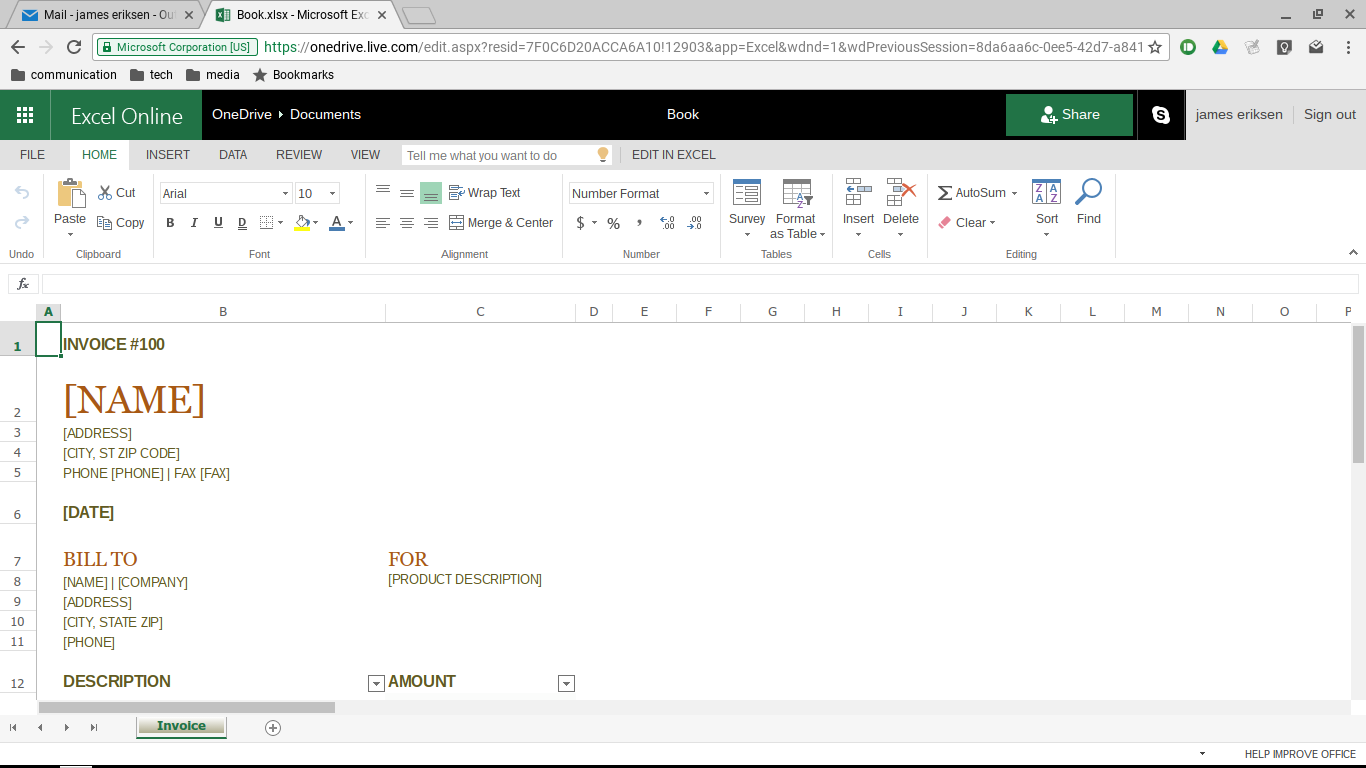Open the AMOUNT column filter dropdown
The width and height of the screenshot is (1366, 768).
click(566, 684)
